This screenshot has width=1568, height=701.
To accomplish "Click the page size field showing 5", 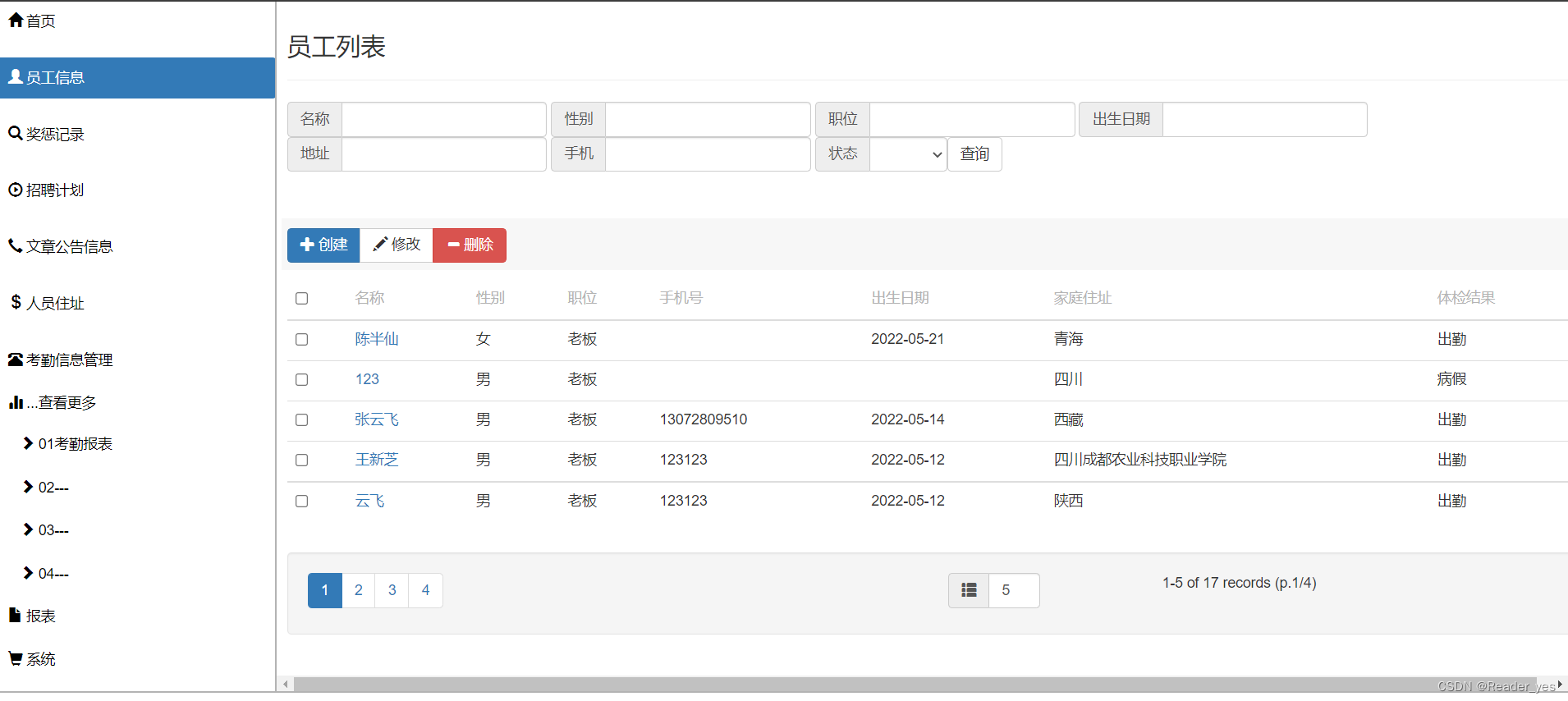I will click(1015, 590).
